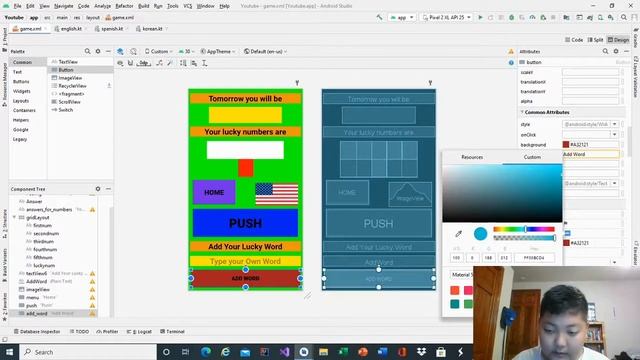The height and width of the screenshot is (360, 640).
Task: Open the default margin 8dp dropdown
Action: tap(144, 63)
